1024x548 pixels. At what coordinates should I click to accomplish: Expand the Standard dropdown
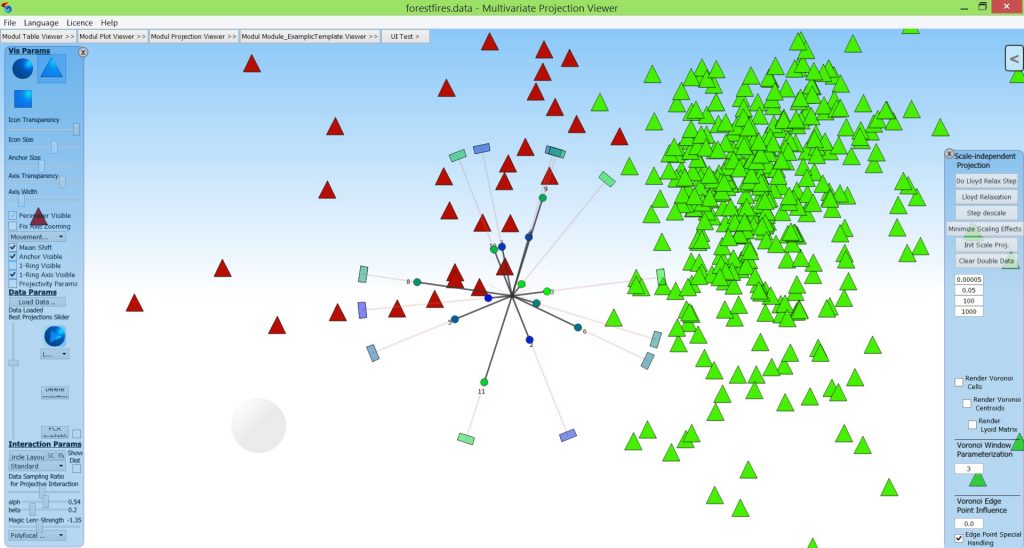pos(37,466)
